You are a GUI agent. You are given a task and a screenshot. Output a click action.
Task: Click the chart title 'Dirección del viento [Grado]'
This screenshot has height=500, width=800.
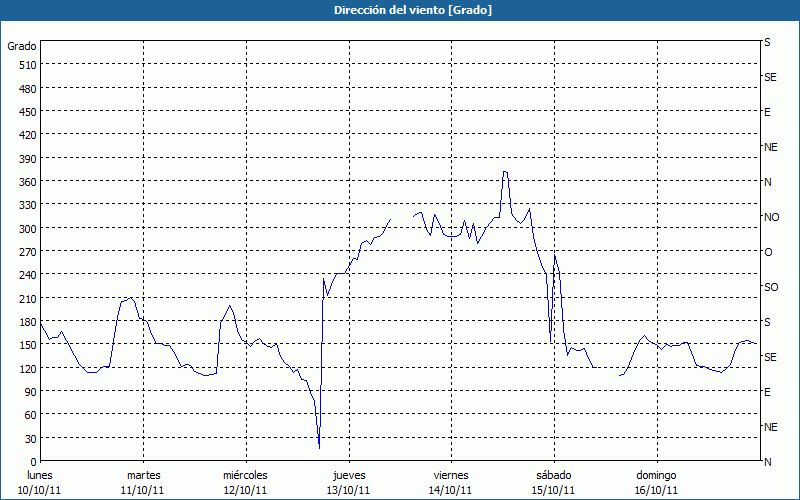(399, 10)
